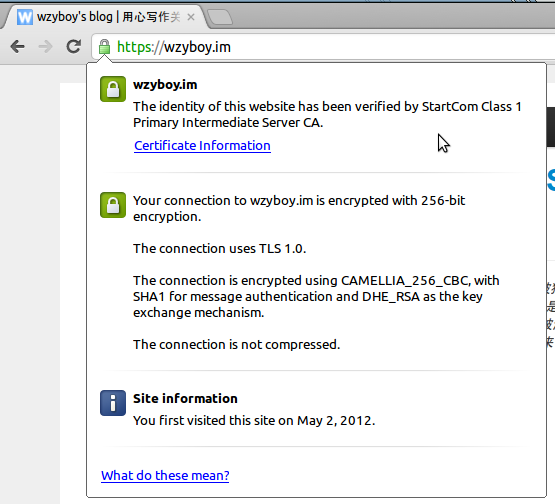555x504 pixels.
Task: Click 'You first visited this site on May 2, 2012.'
Action: click(254, 420)
